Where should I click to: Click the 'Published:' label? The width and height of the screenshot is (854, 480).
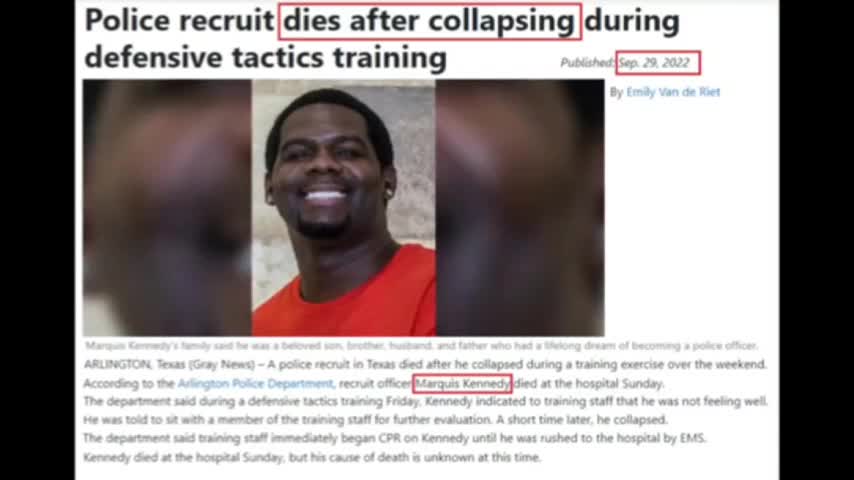point(588,63)
